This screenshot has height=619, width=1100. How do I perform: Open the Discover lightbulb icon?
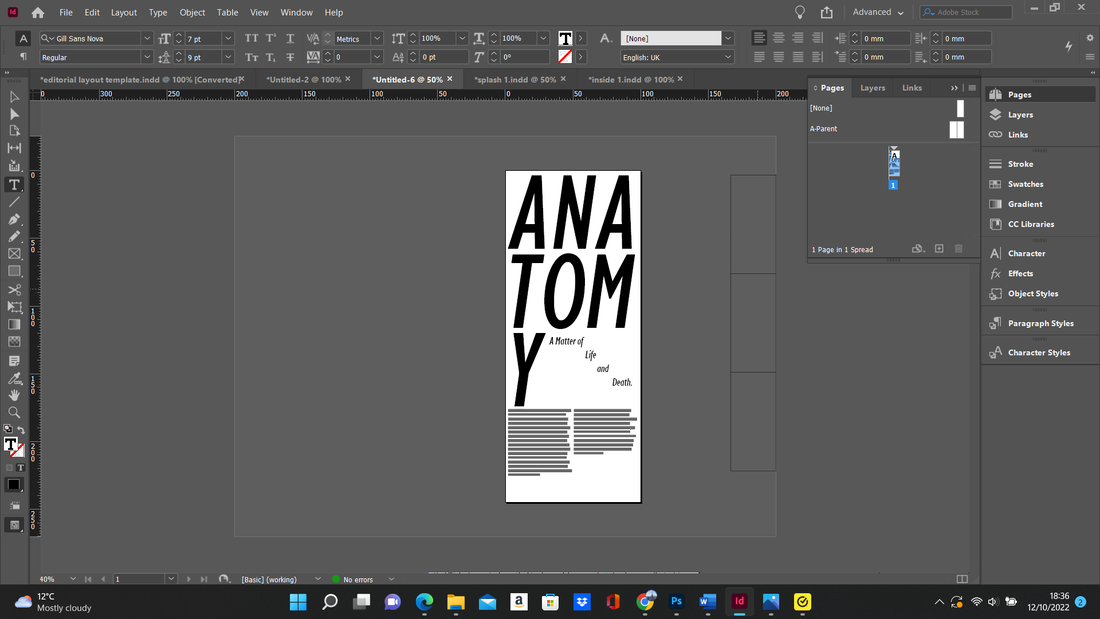tap(800, 12)
